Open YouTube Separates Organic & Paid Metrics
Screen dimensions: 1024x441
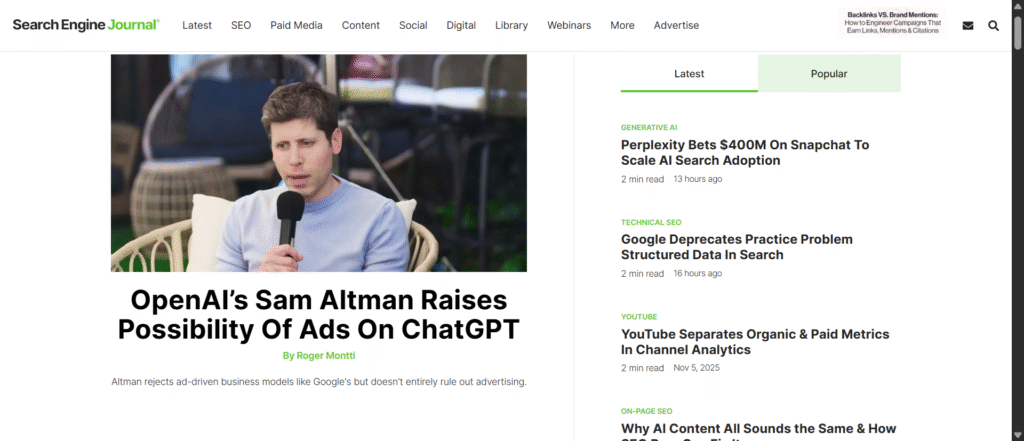(x=755, y=342)
